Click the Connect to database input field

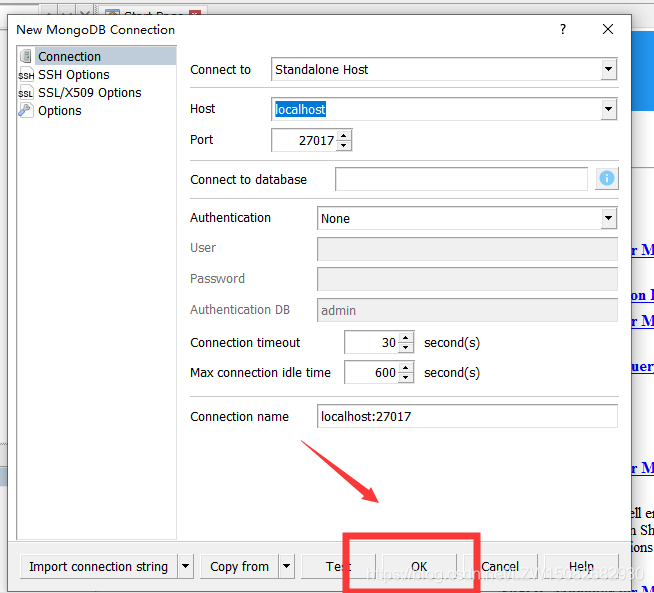coord(461,179)
